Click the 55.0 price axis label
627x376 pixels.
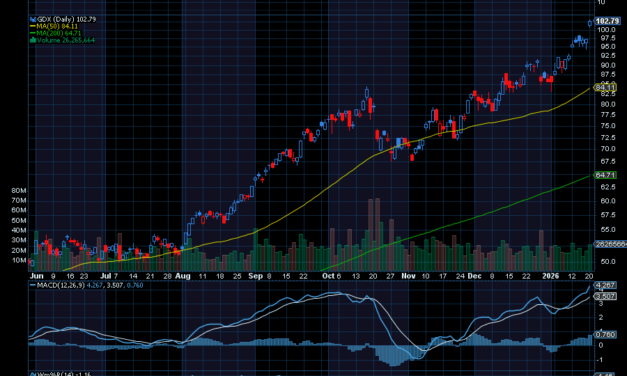pyautogui.click(x=608, y=230)
